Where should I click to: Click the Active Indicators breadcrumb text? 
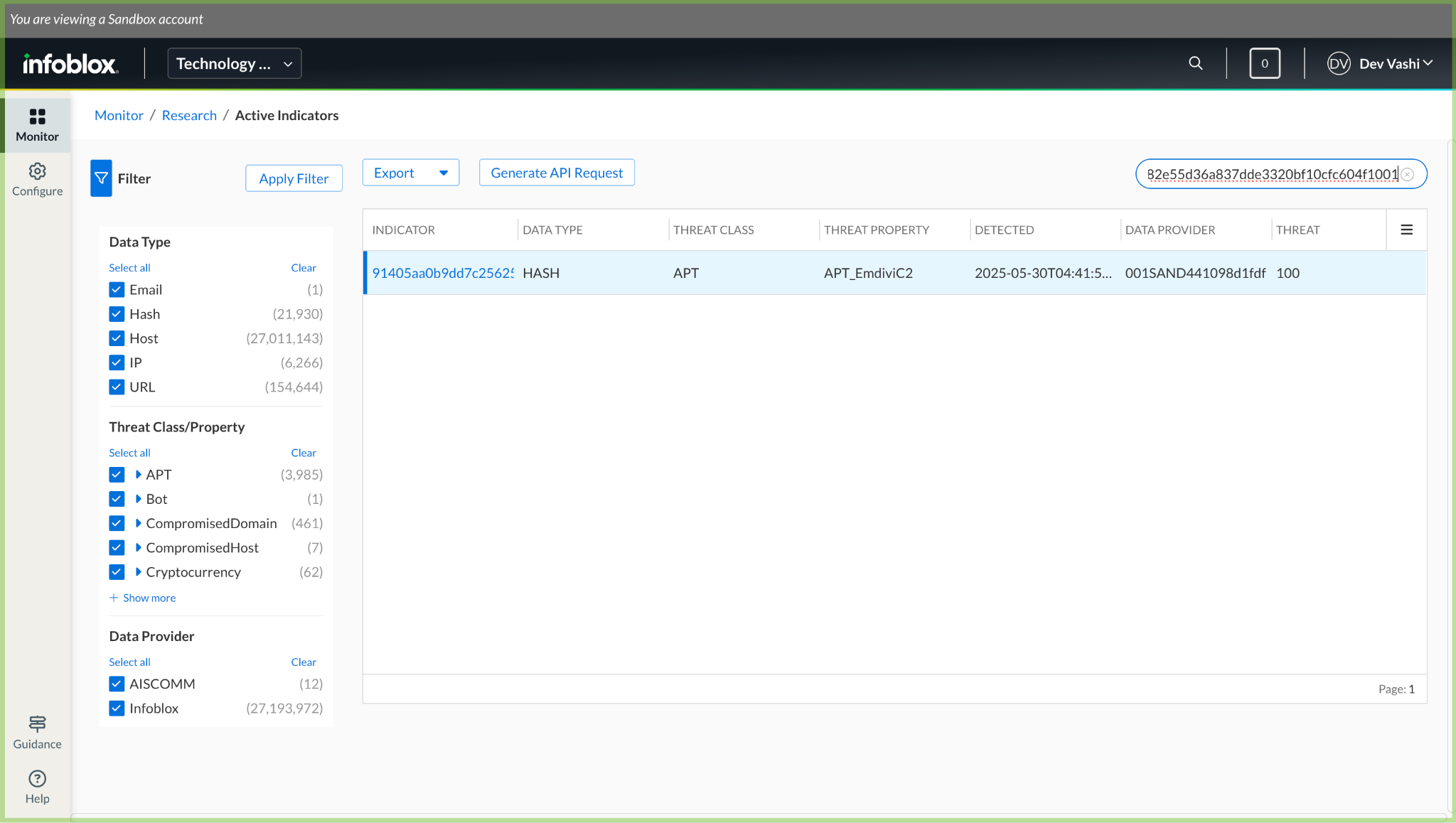[x=287, y=115]
